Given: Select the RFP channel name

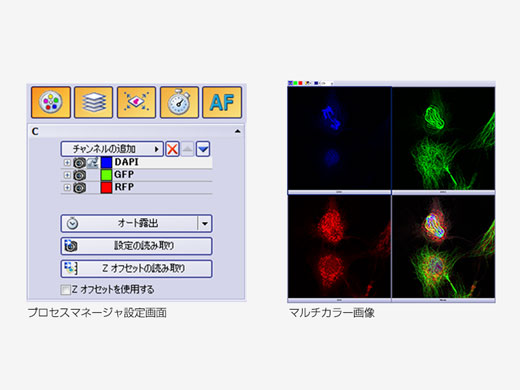Looking at the screenshot, I should tap(124, 187).
